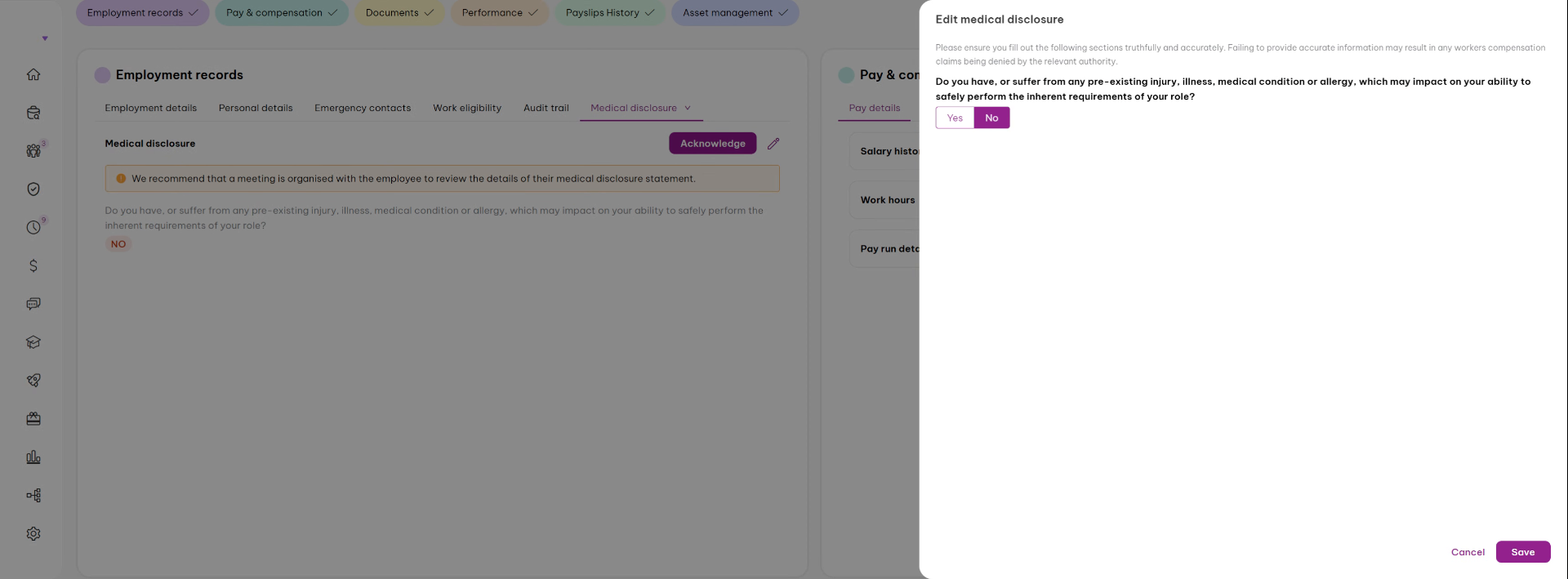Switch to Work eligibility tab
Viewport: 1568px width, 579px height.
pos(467,108)
